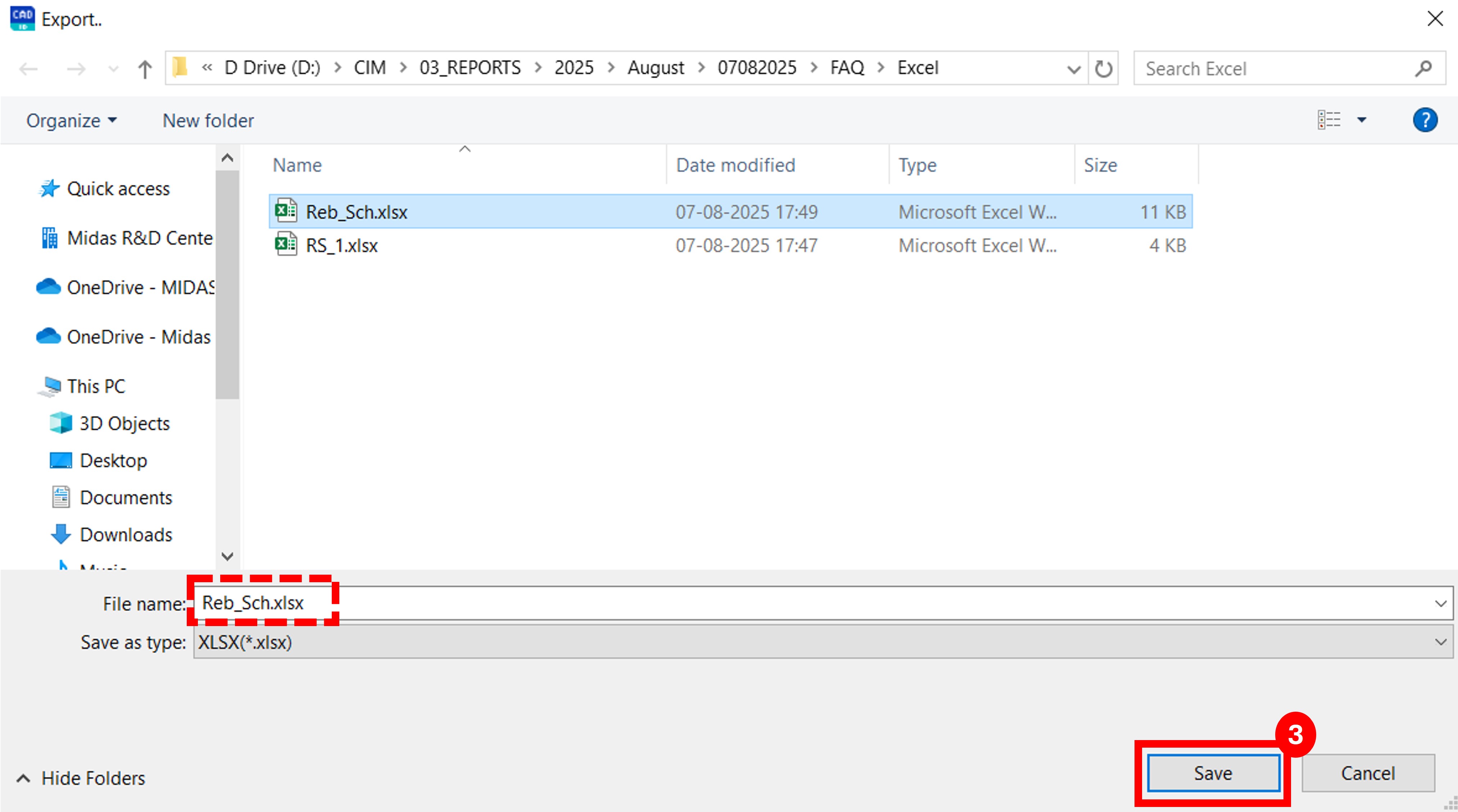Image resolution: width=1458 pixels, height=812 pixels.
Task: Expand the address bar history chevron
Action: click(1073, 68)
